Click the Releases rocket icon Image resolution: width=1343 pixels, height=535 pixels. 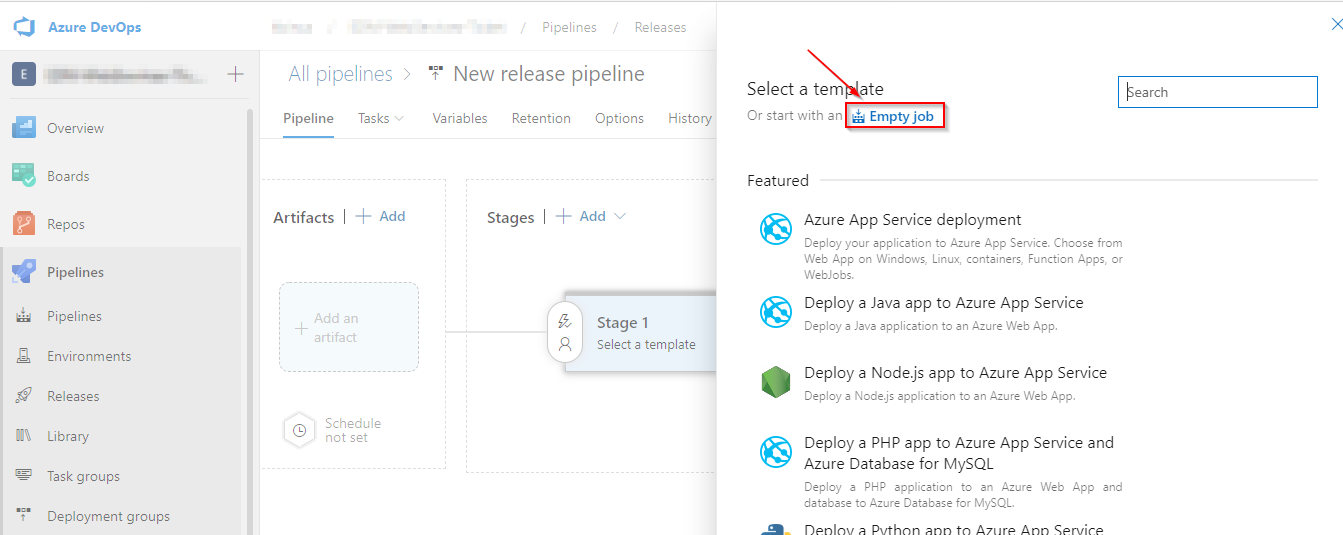(24, 396)
